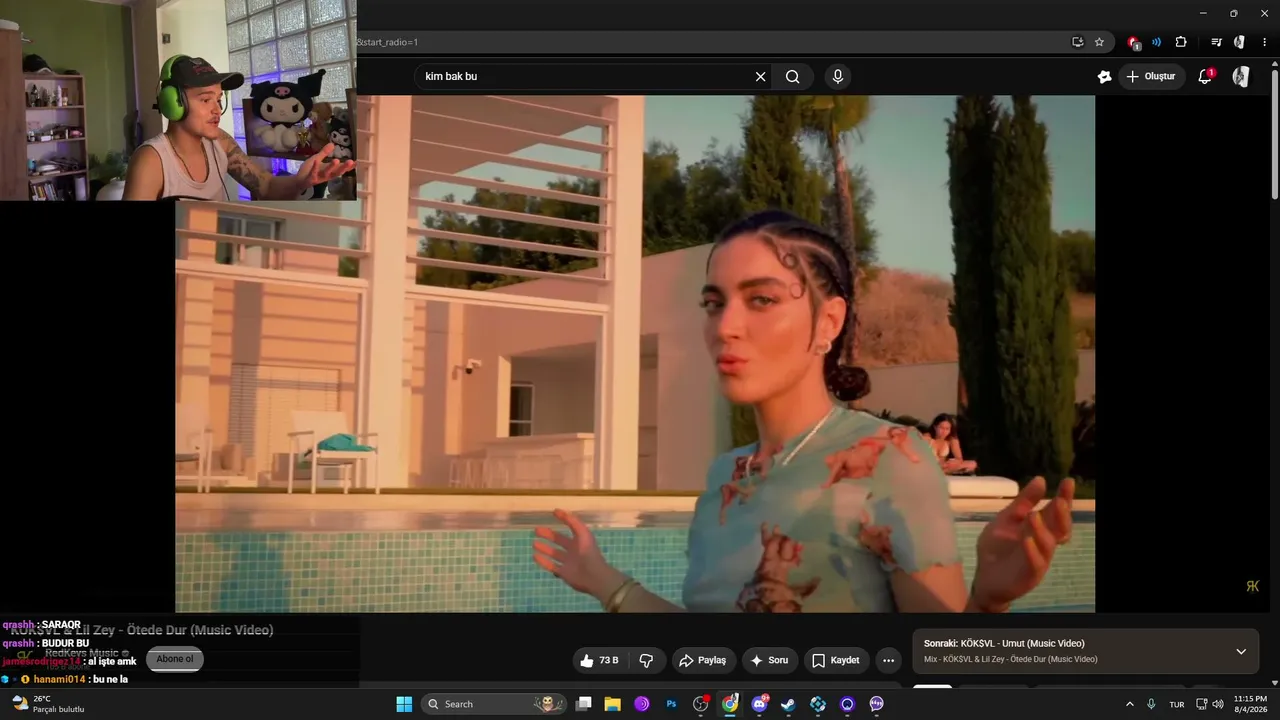Open Windows Start menu
The image size is (1280, 720).
click(404, 704)
